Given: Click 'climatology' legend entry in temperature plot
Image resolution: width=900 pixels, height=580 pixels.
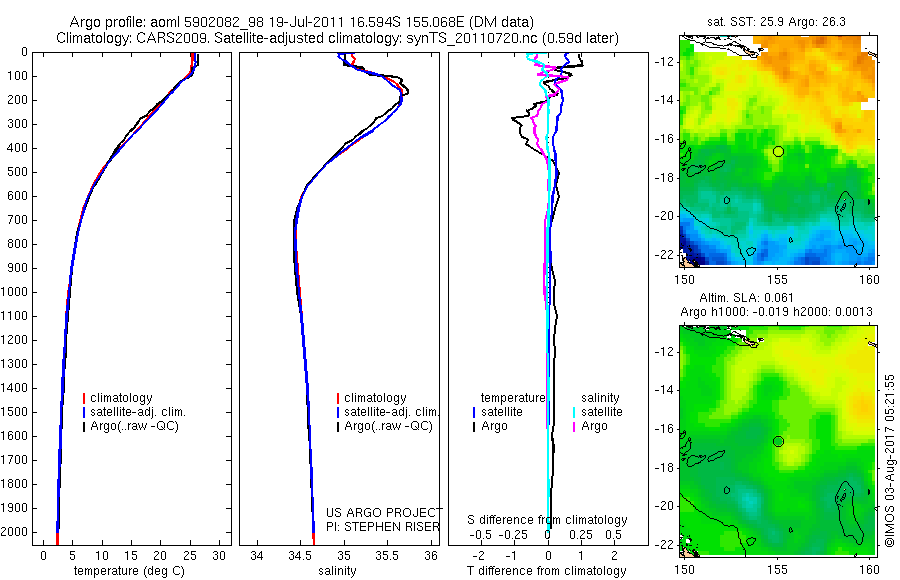Looking at the screenshot, I should (121, 398).
